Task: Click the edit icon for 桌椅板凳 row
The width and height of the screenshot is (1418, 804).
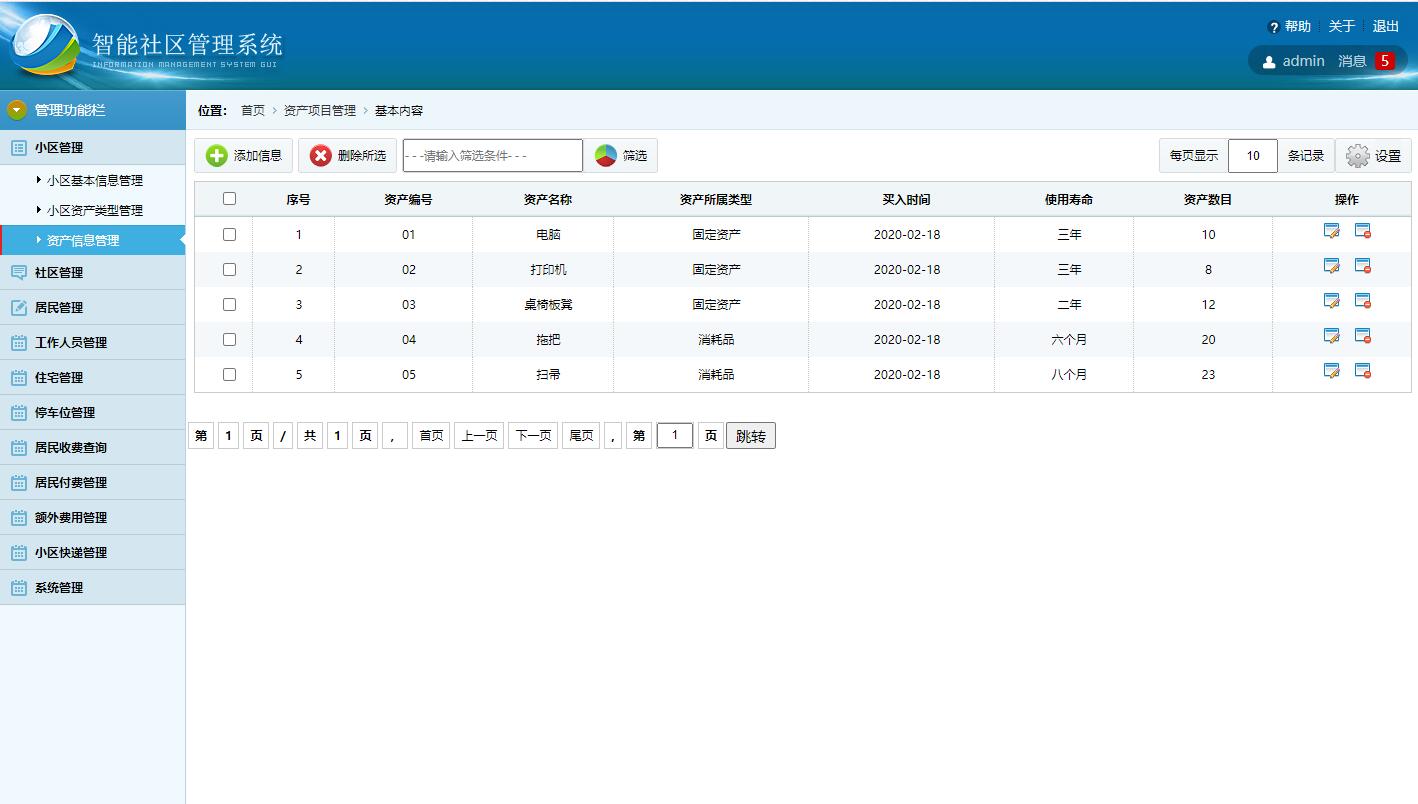Action: click(1331, 301)
